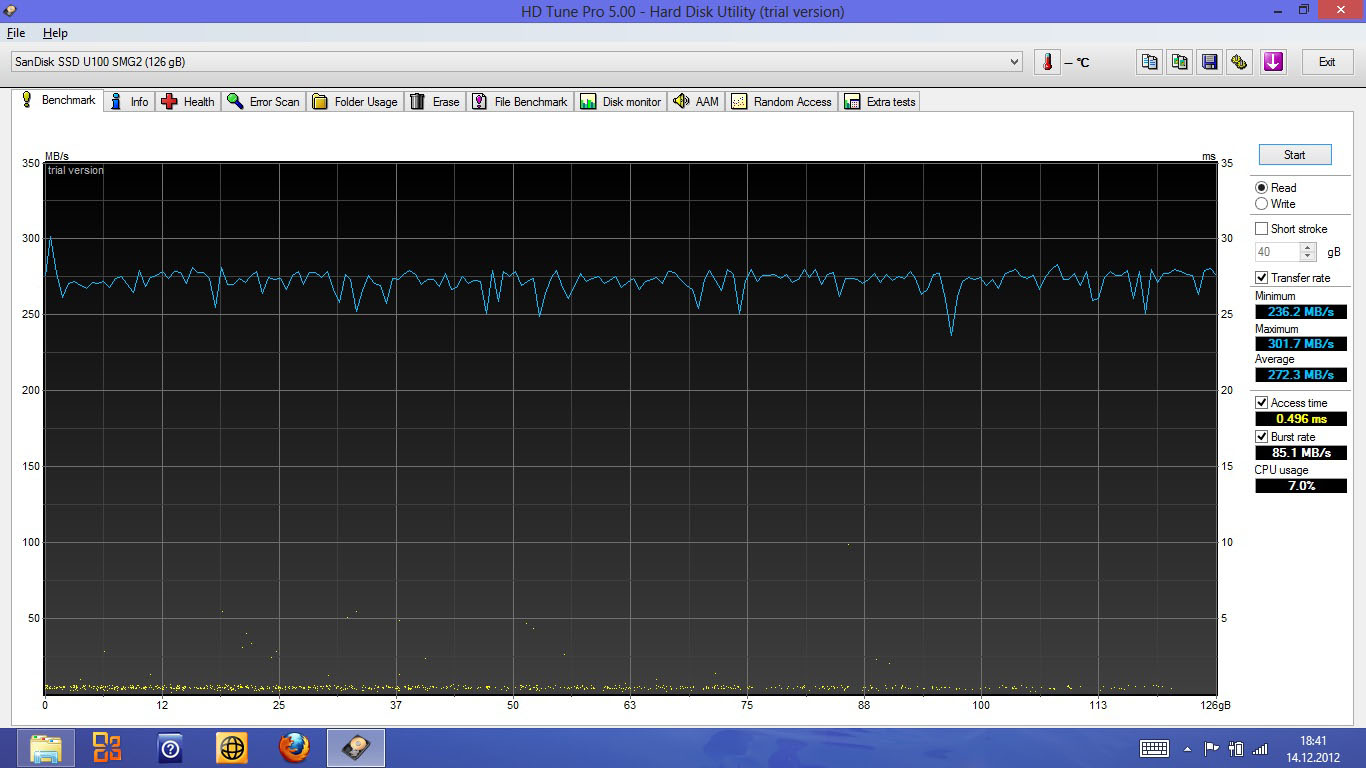Click the purple down-arrow icon
This screenshot has height=768, width=1366.
coord(1273,62)
